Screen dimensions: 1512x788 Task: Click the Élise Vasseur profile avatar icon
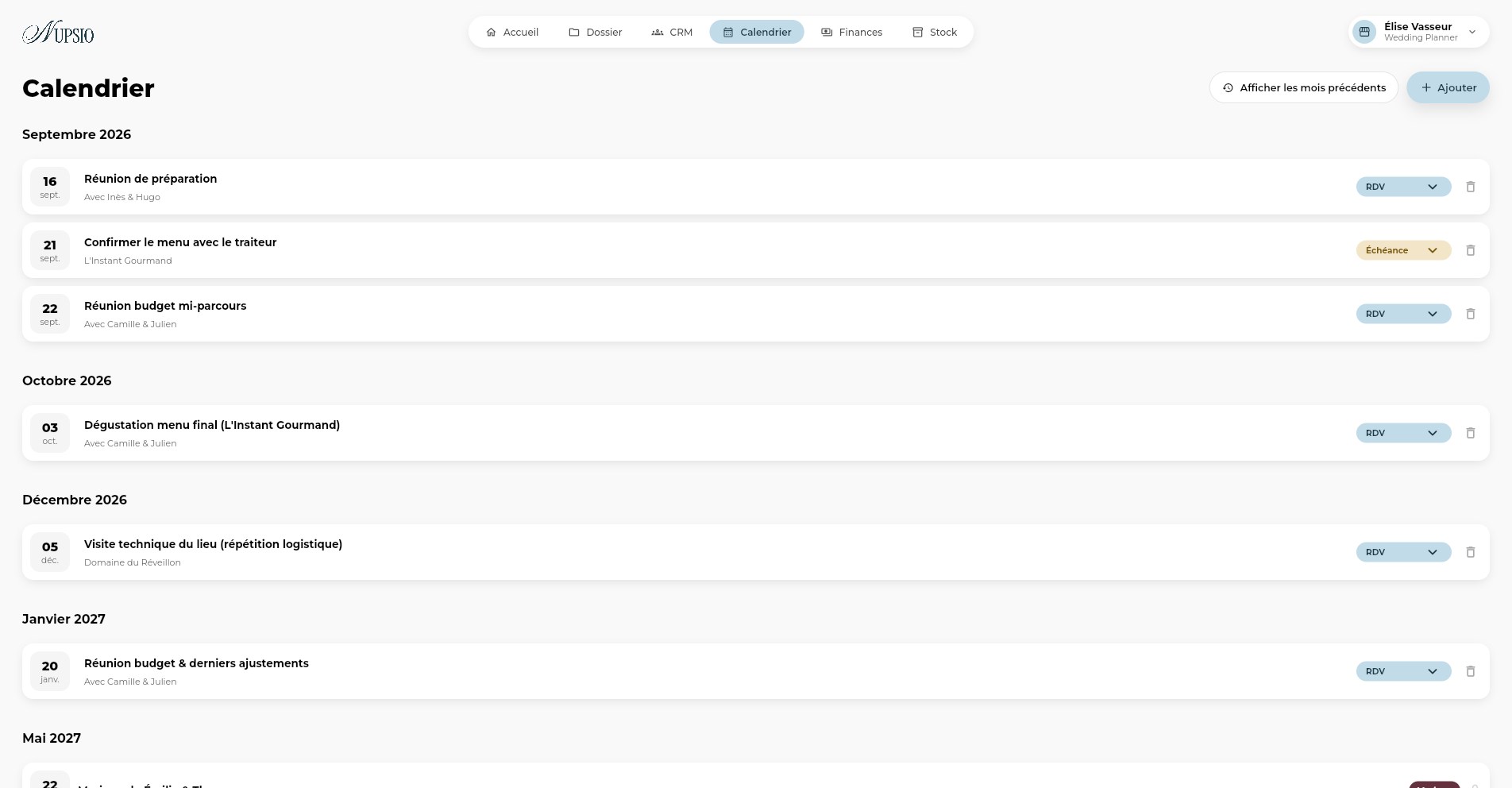[1364, 32]
